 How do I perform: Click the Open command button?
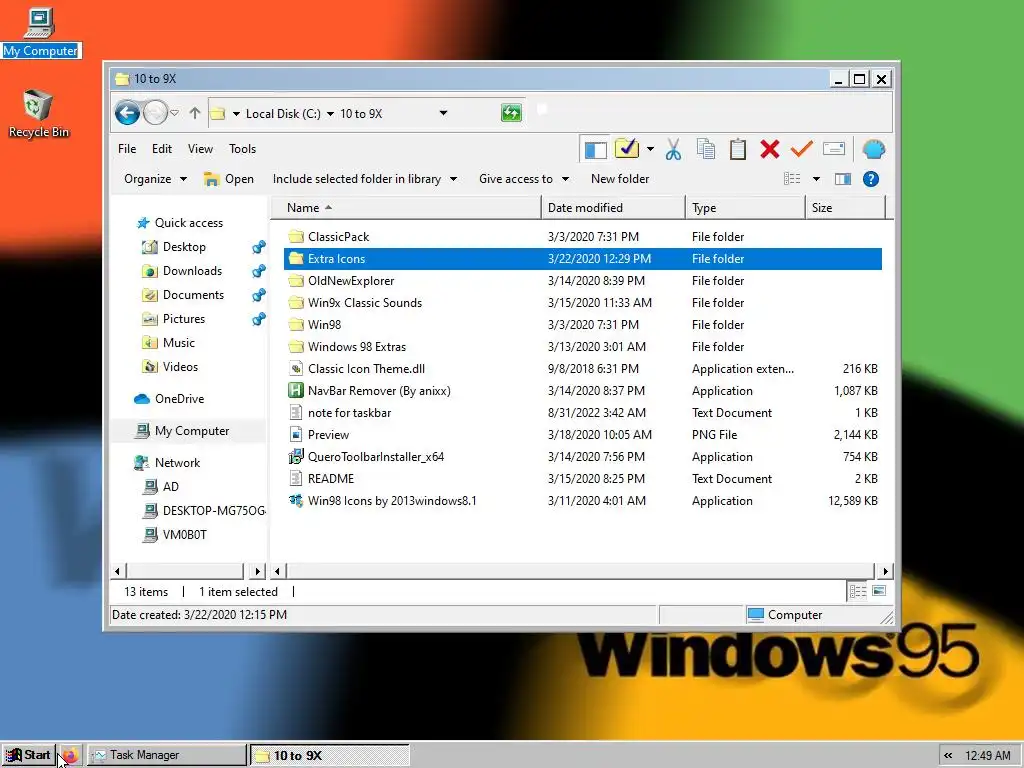229,179
